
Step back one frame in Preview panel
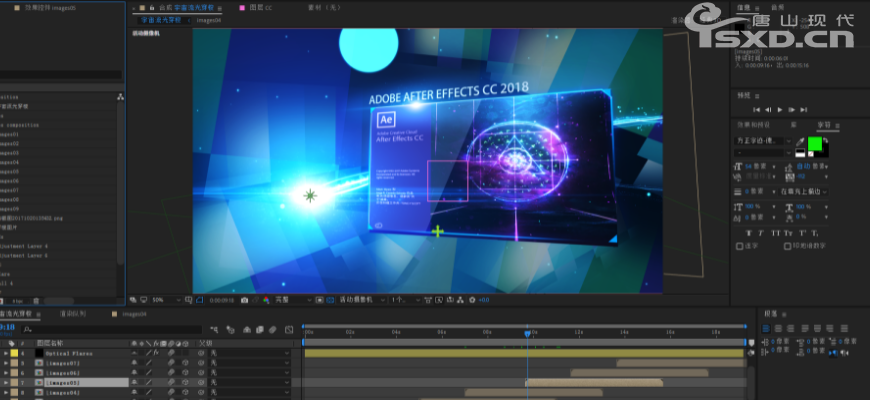[768, 110]
